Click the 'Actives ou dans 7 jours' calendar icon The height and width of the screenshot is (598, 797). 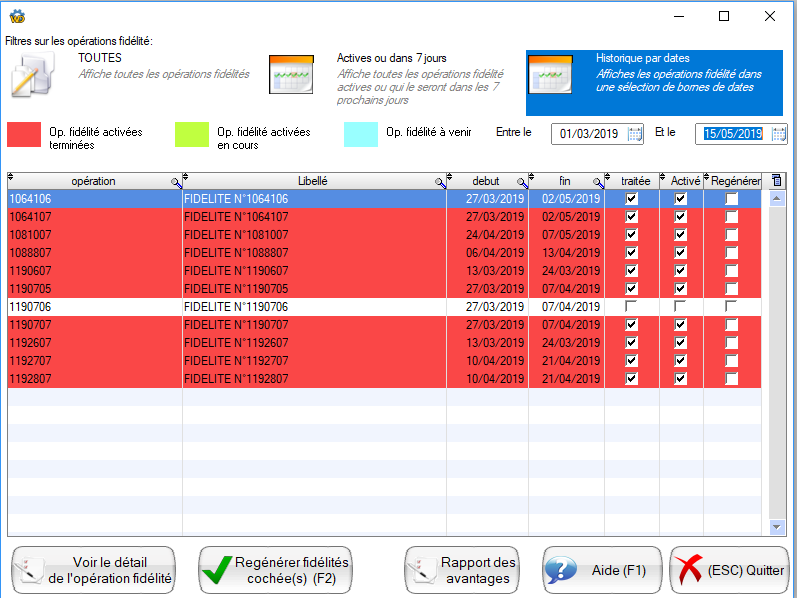point(292,75)
